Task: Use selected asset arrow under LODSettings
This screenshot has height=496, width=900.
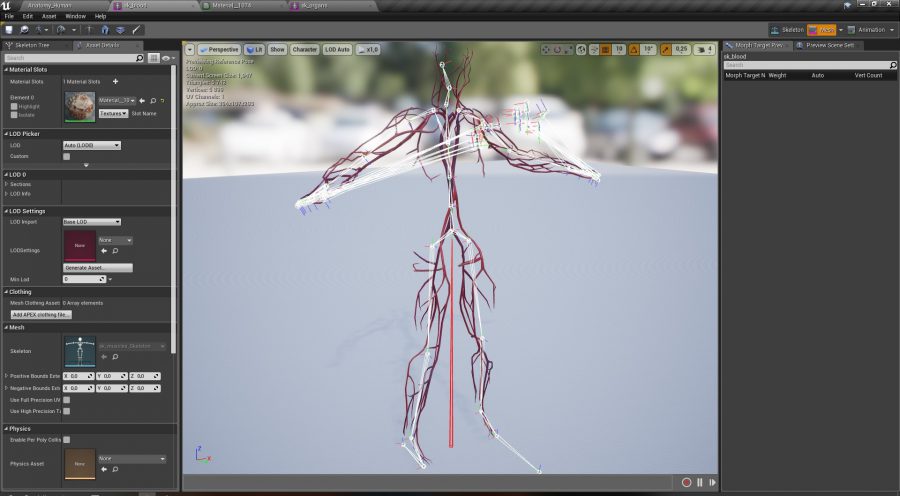Action: (104, 251)
